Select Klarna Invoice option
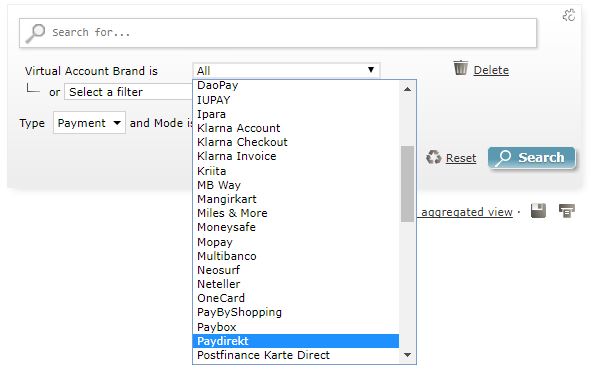Image resolution: width=592 pixels, height=381 pixels. click(296, 156)
